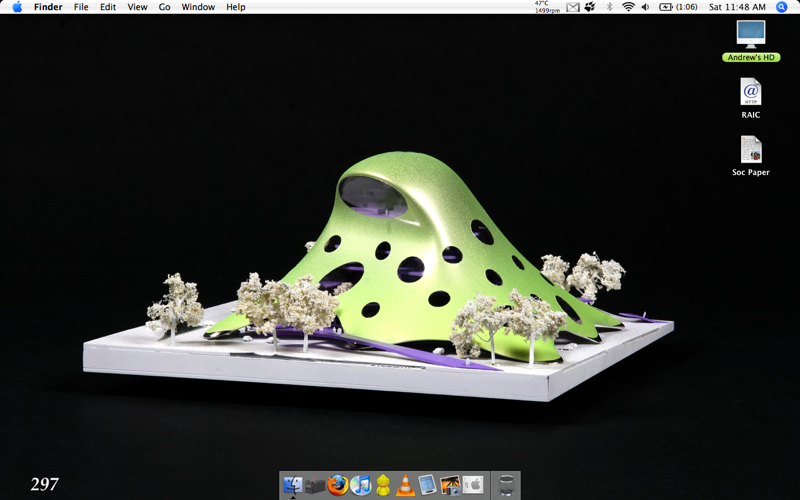This screenshot has height=500, width=800.
Task: Click the battery charging status icon
Action: point(665,7)
